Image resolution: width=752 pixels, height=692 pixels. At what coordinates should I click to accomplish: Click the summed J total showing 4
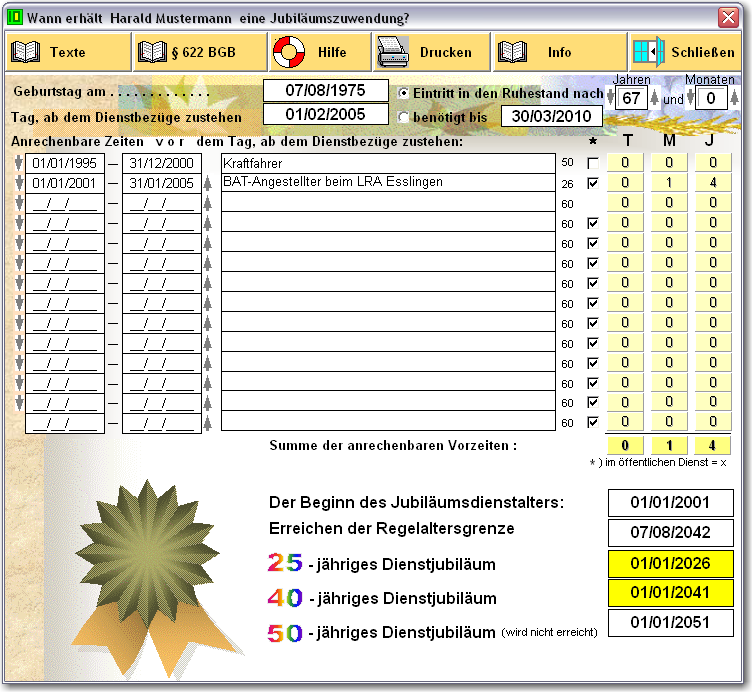click(x=712, y=446)
